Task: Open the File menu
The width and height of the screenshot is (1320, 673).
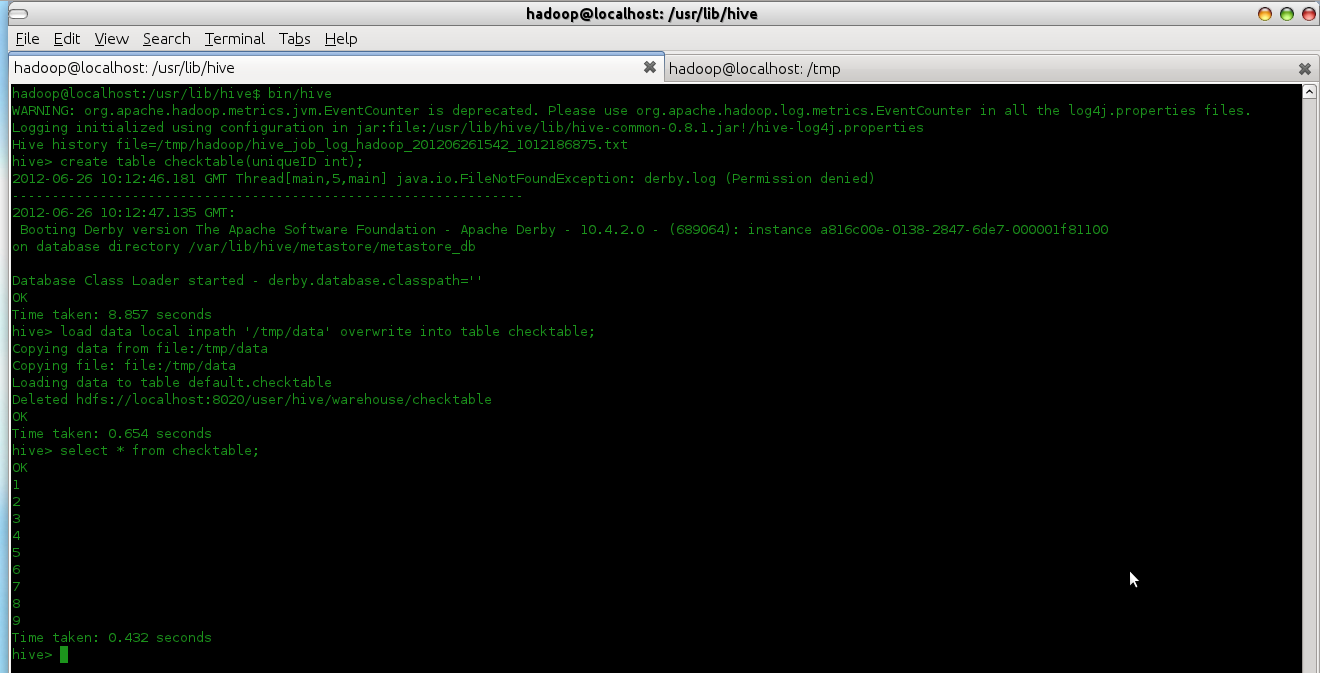Action: (28, 39)
